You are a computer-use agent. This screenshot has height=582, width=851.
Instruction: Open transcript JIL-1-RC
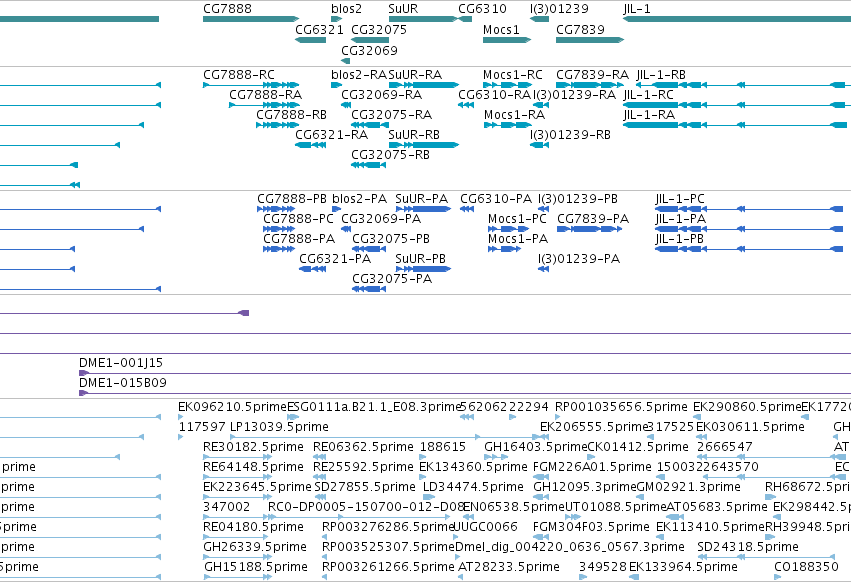point(649,95)
